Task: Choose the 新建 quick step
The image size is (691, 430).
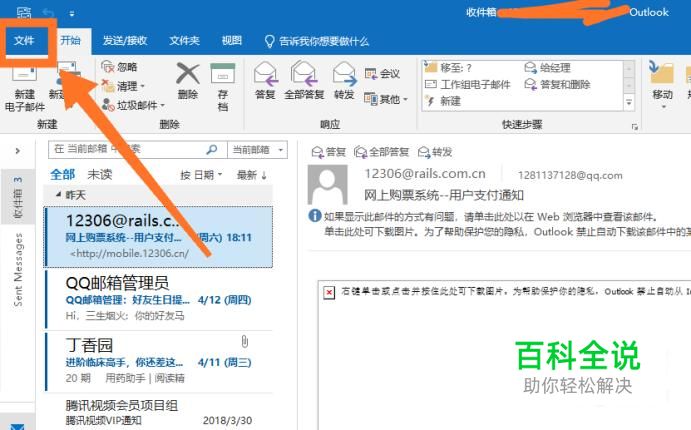Action: click(443, 101)
